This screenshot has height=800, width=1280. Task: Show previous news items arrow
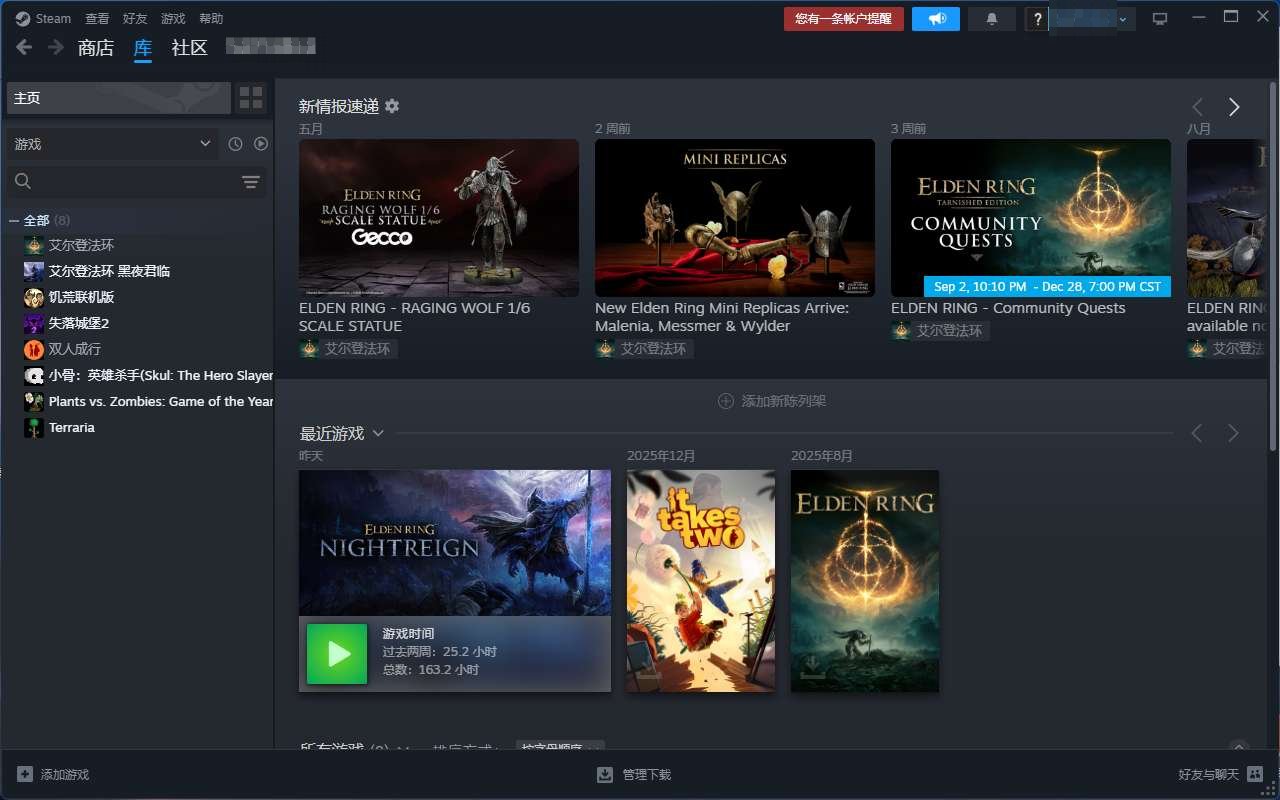click(x=1197, y=107)
